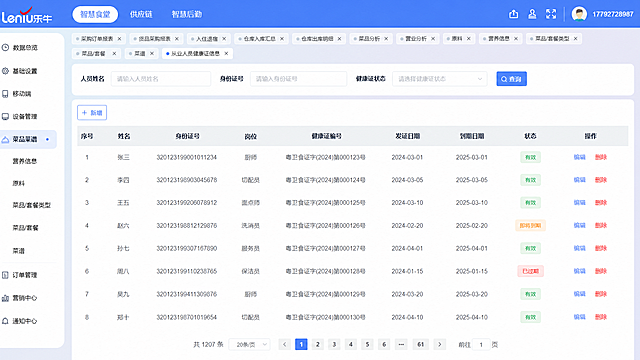The image size is (640, 360).
Task: Open the 通知中心 bell icon in sidebar
Action: point(5,321)
